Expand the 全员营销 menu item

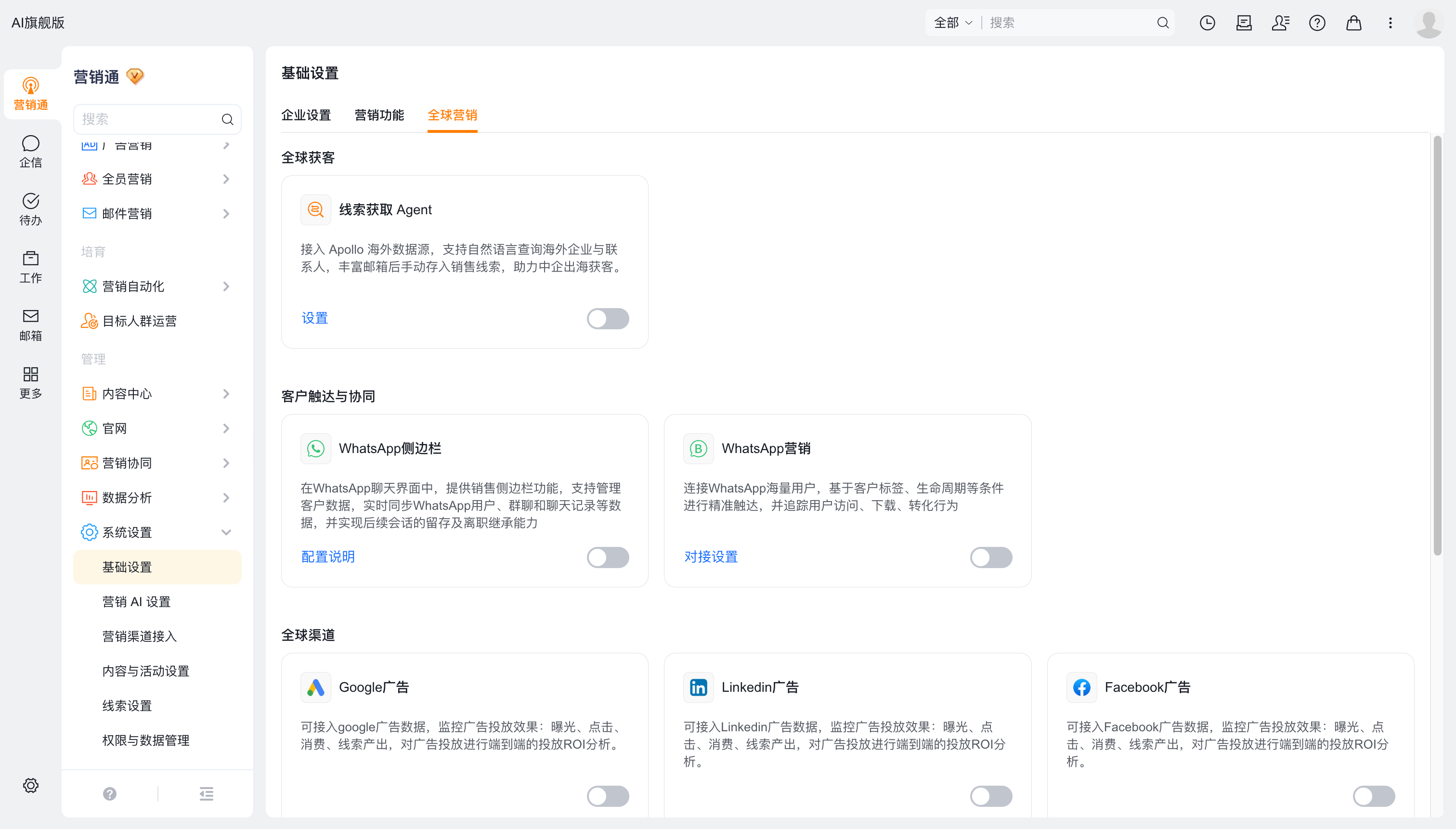(157, 179)
